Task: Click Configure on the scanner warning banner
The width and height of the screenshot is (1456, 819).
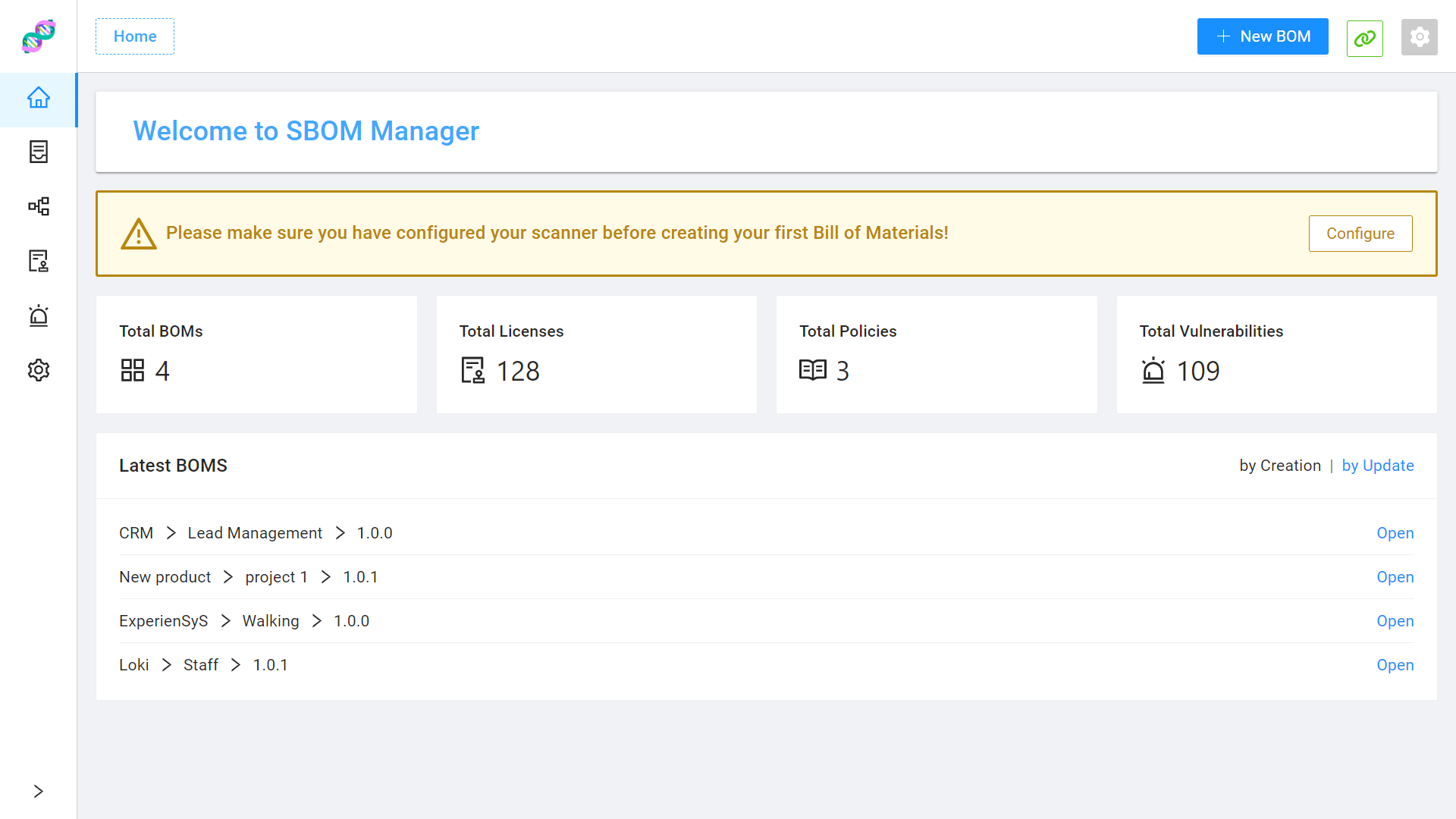Action: [x=1360, y=233]
